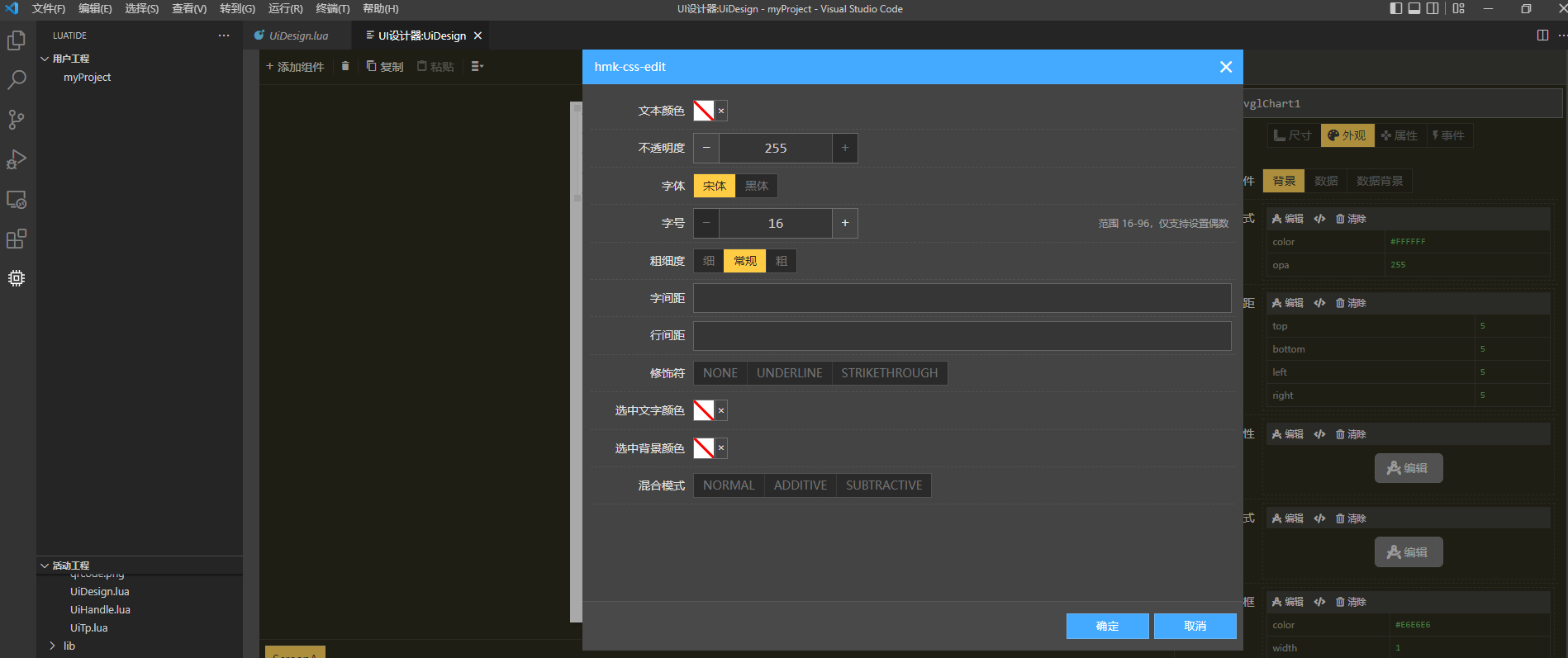Open the 终端(T) menu
This screenshot has width=1568, height=658.
point(332,9)
